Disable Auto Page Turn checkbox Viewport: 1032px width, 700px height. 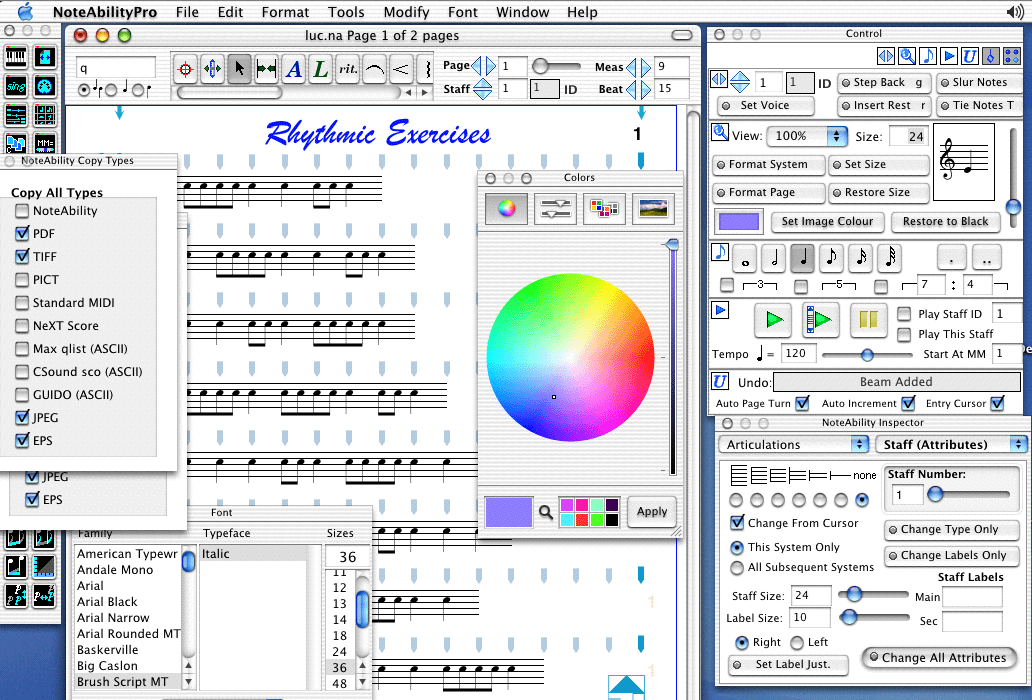coord(802,403)
